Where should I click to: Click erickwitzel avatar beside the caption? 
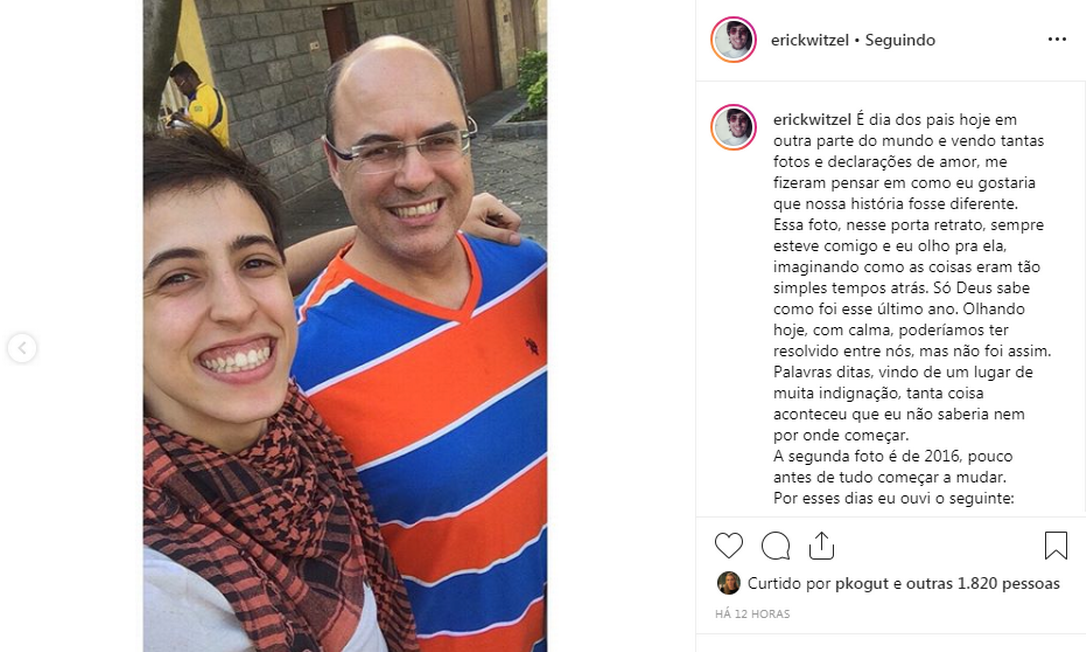click(733, 127)
